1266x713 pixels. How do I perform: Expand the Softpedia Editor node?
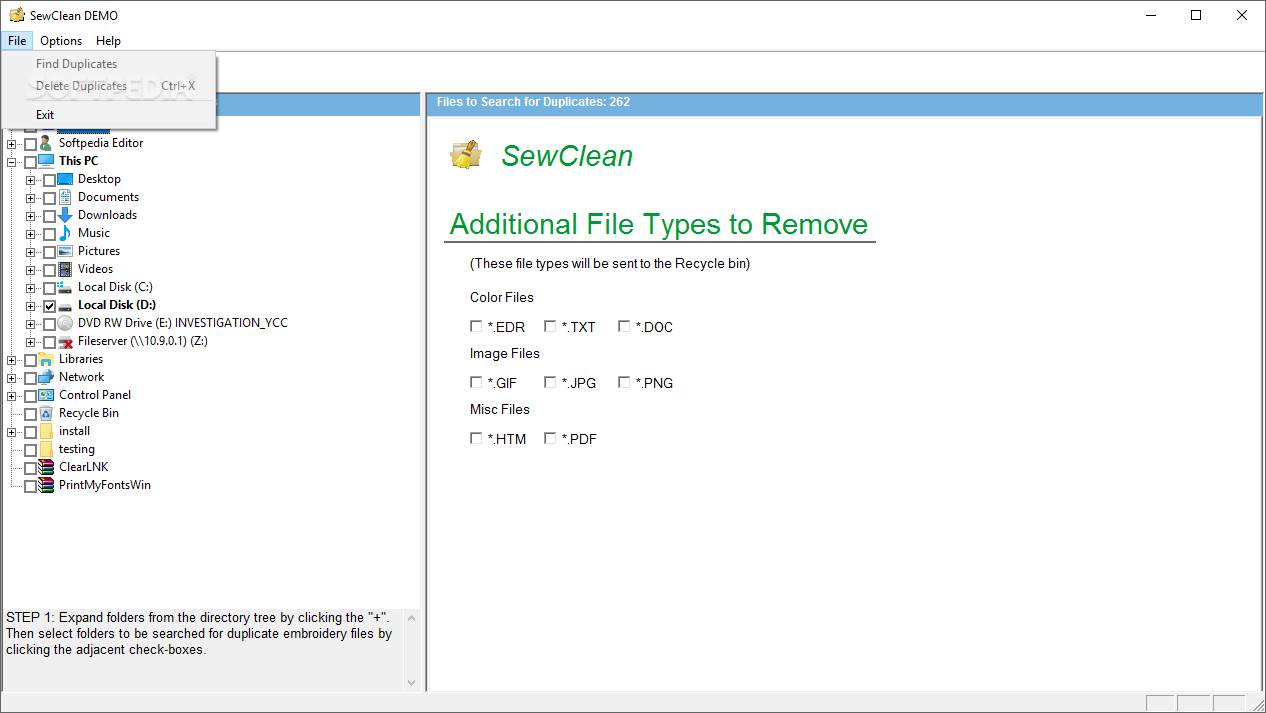tap(12, 143)
